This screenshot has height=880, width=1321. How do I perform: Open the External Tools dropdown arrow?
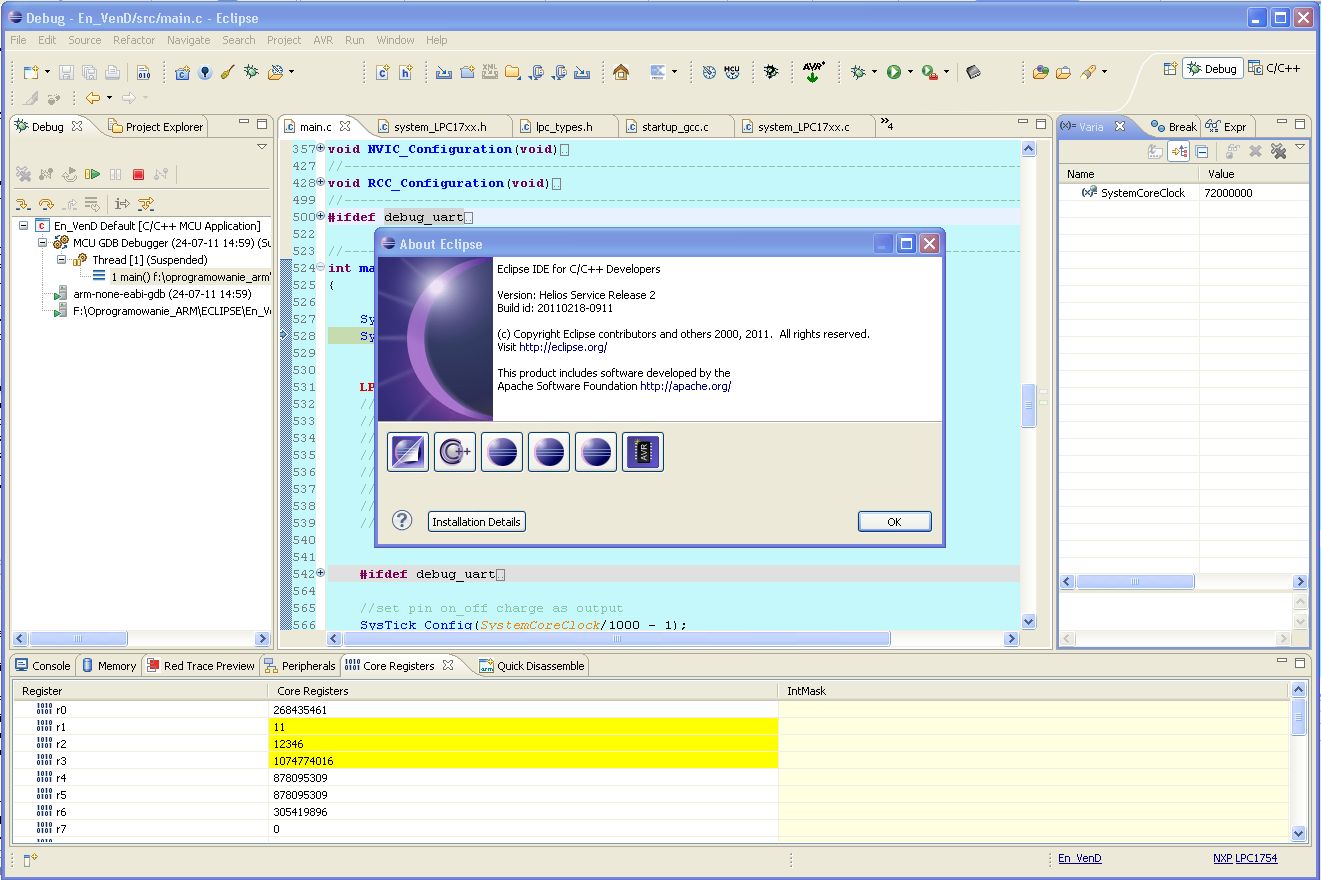coord(946,72)
